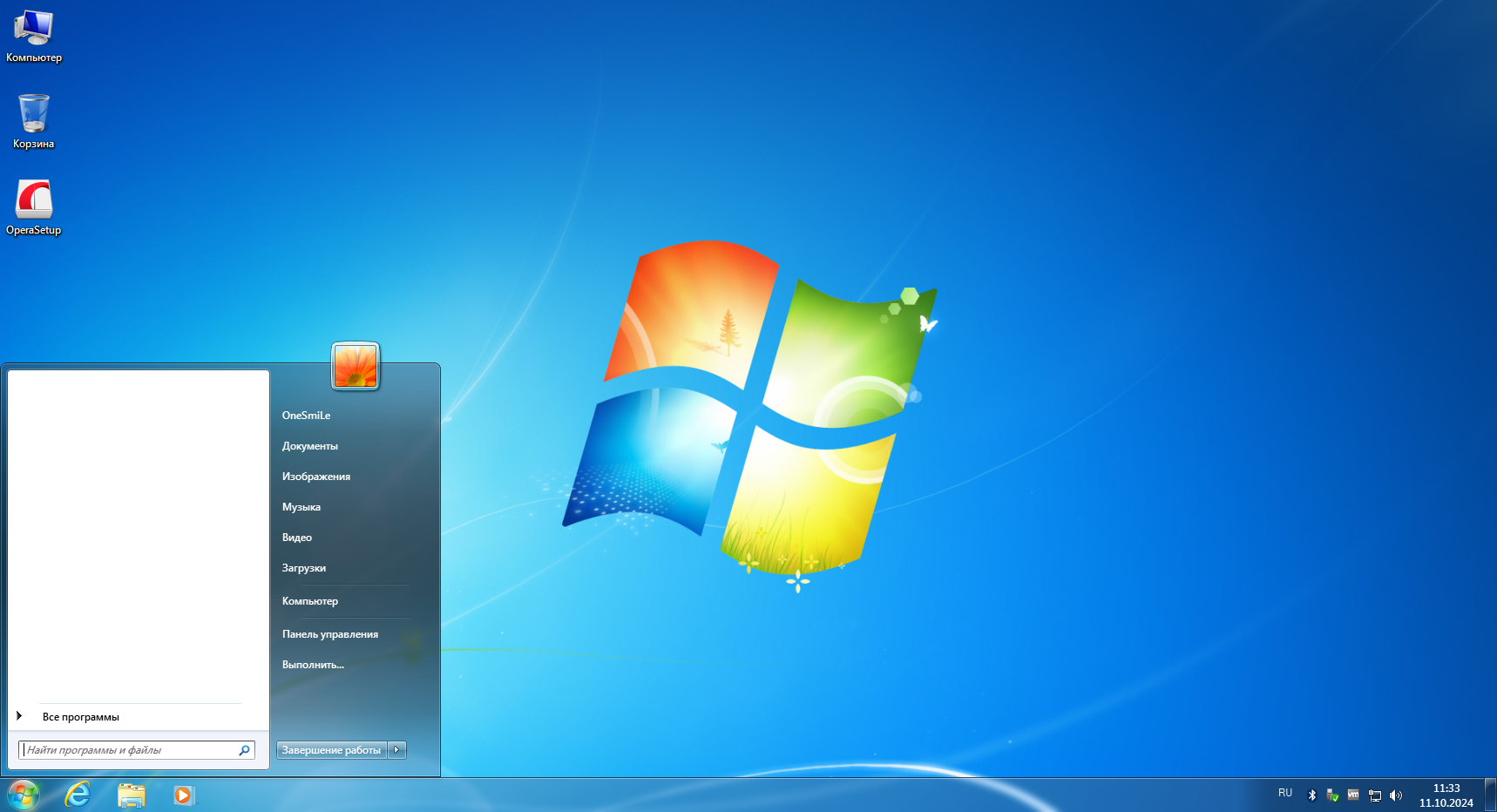Open Компьютер from the Start menu list
1497x812 pixels.
coord(309,601)
